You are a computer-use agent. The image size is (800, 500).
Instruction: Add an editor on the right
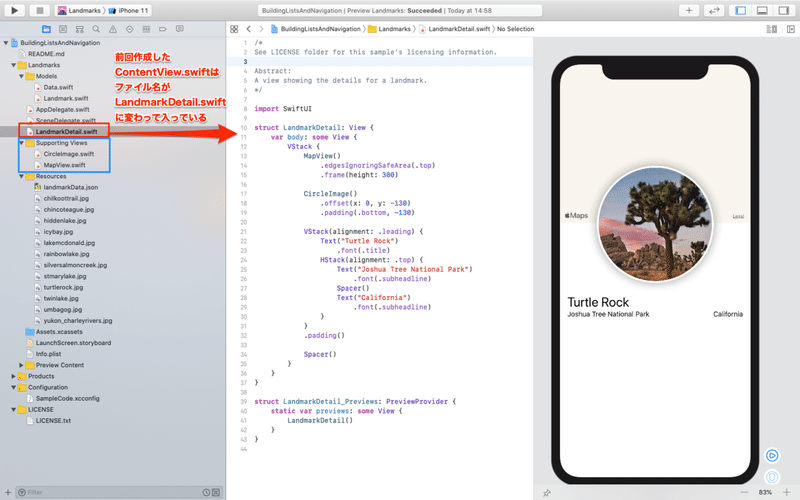click(791, 29)
